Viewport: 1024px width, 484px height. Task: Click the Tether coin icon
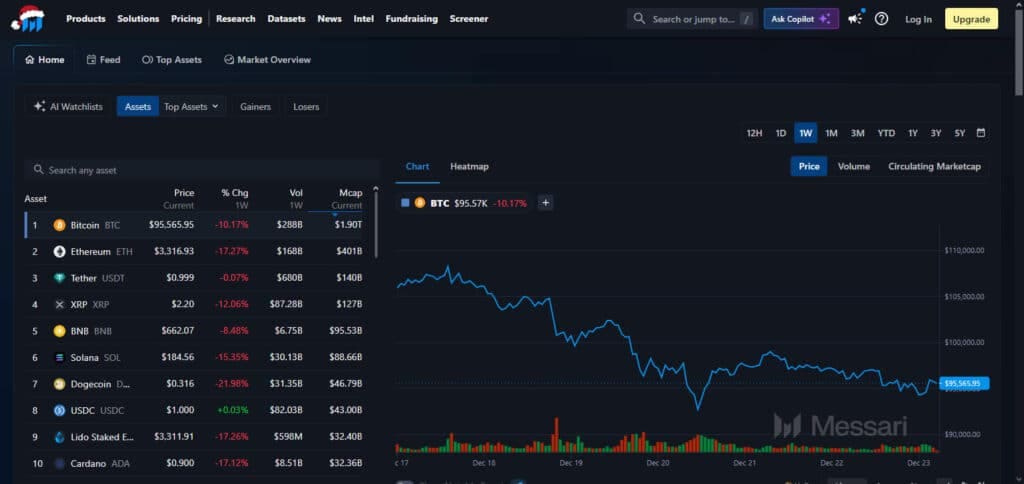pyautogui.click(x=59, y=278)
